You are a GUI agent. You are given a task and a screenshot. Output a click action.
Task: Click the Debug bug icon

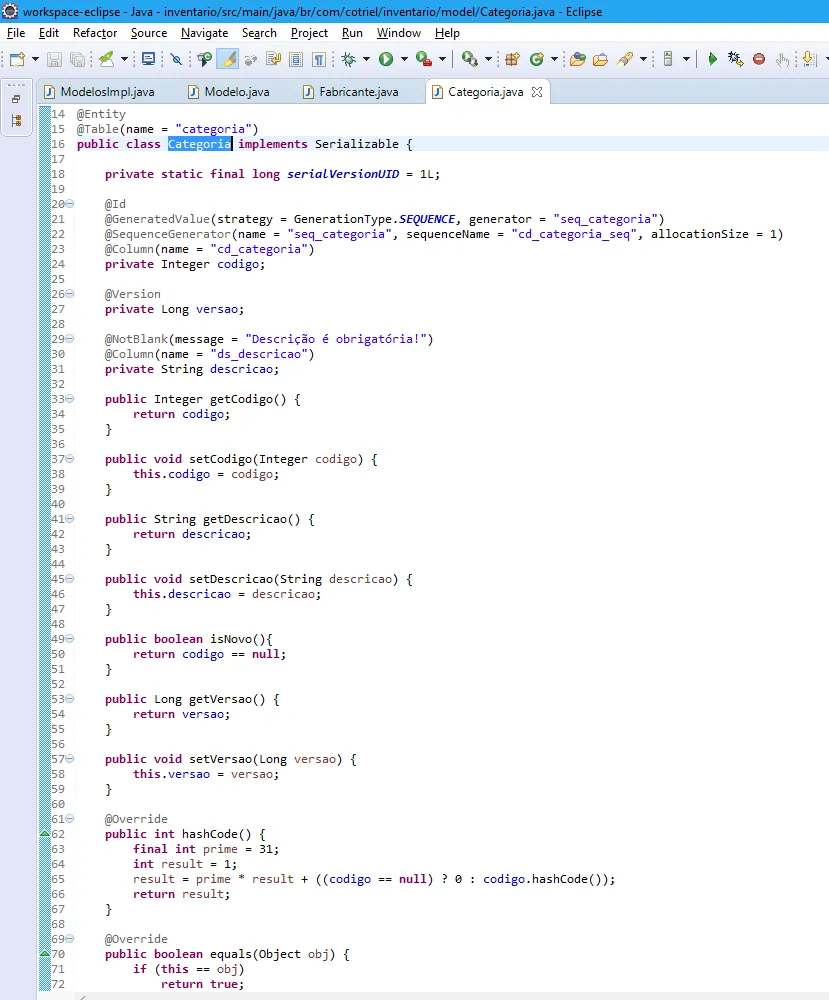tap(348, 59)
